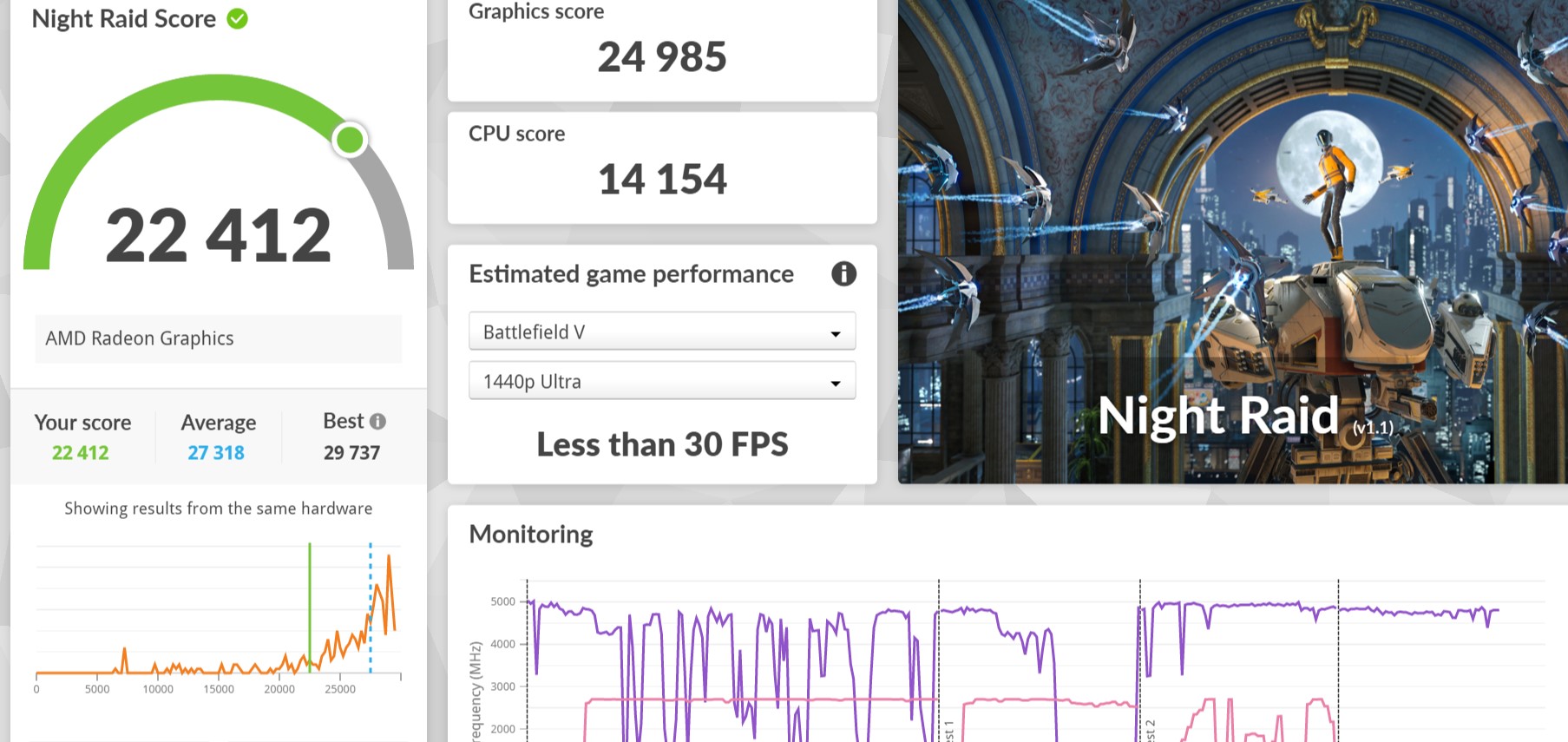The height and width of the screenshot is (742, 1568).
Task: Open the Battlefield V game dropdown
Action: pyautogui.click(x=661, y=332)
